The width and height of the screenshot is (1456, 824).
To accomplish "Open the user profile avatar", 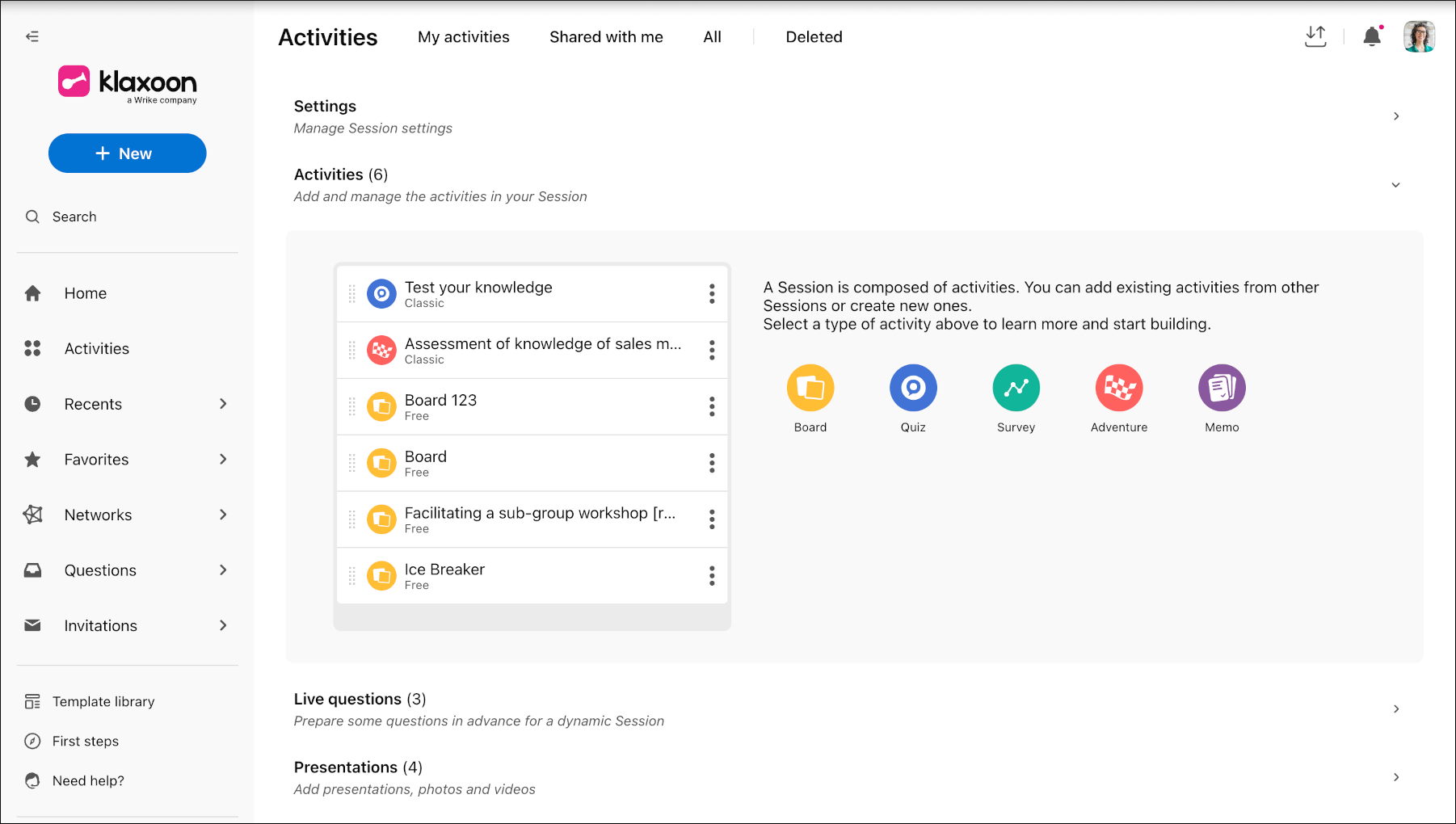I will click(x=1419, y=36).
